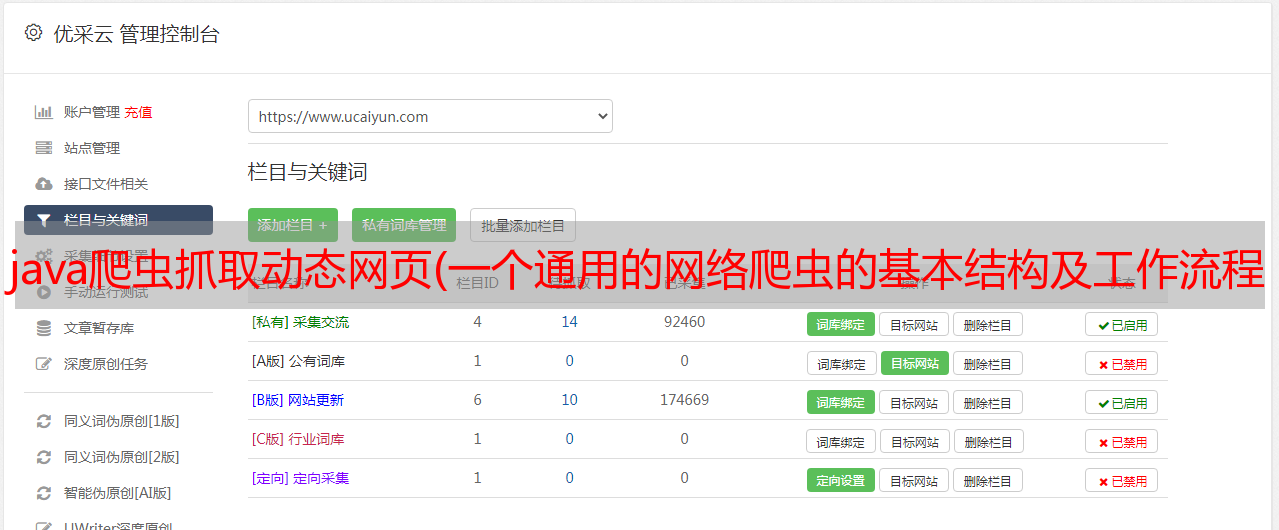Open the [定向] 定向采集 column
Screen dimensions: 1279x530
pos(301,478)
